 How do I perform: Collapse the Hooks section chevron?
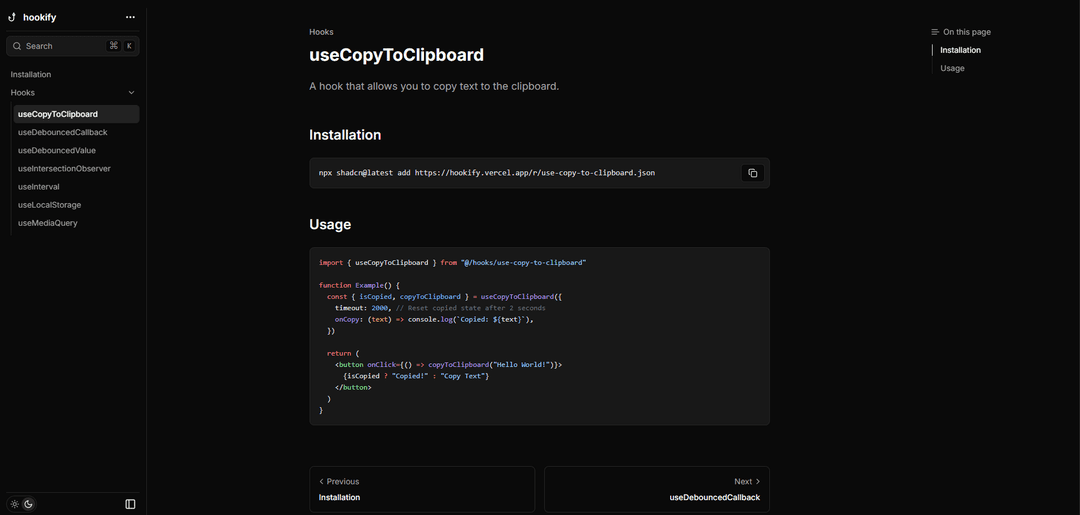tap(131, 93)
